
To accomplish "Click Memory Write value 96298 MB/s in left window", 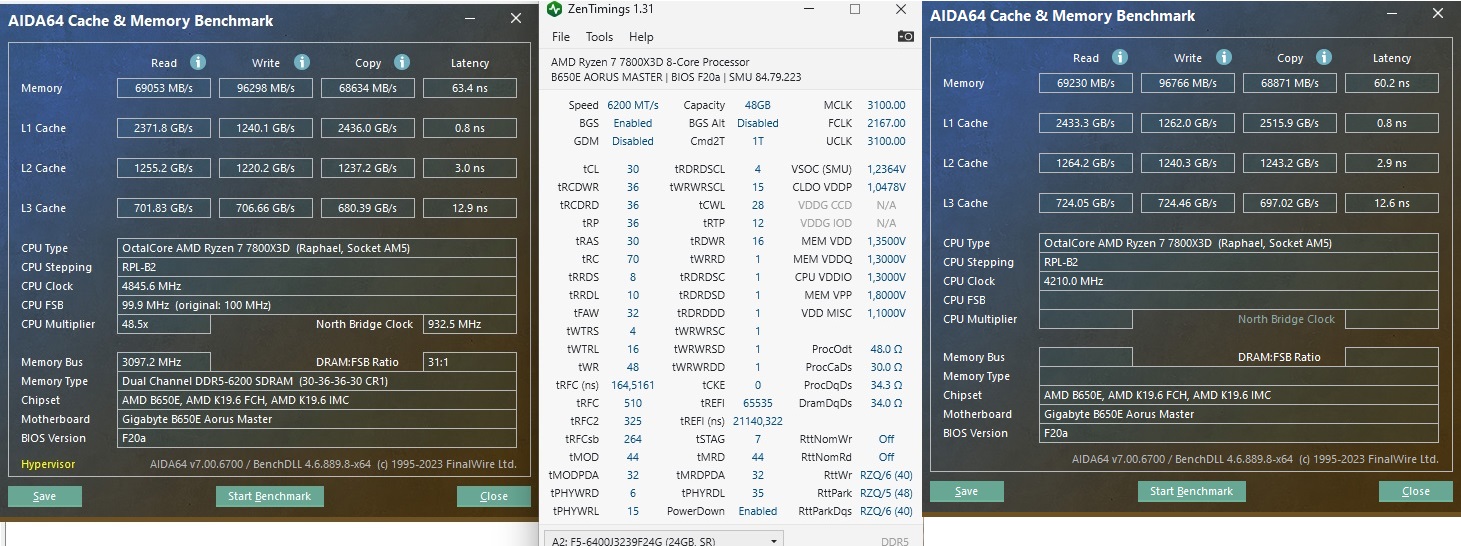I will (x=266, y=88).
